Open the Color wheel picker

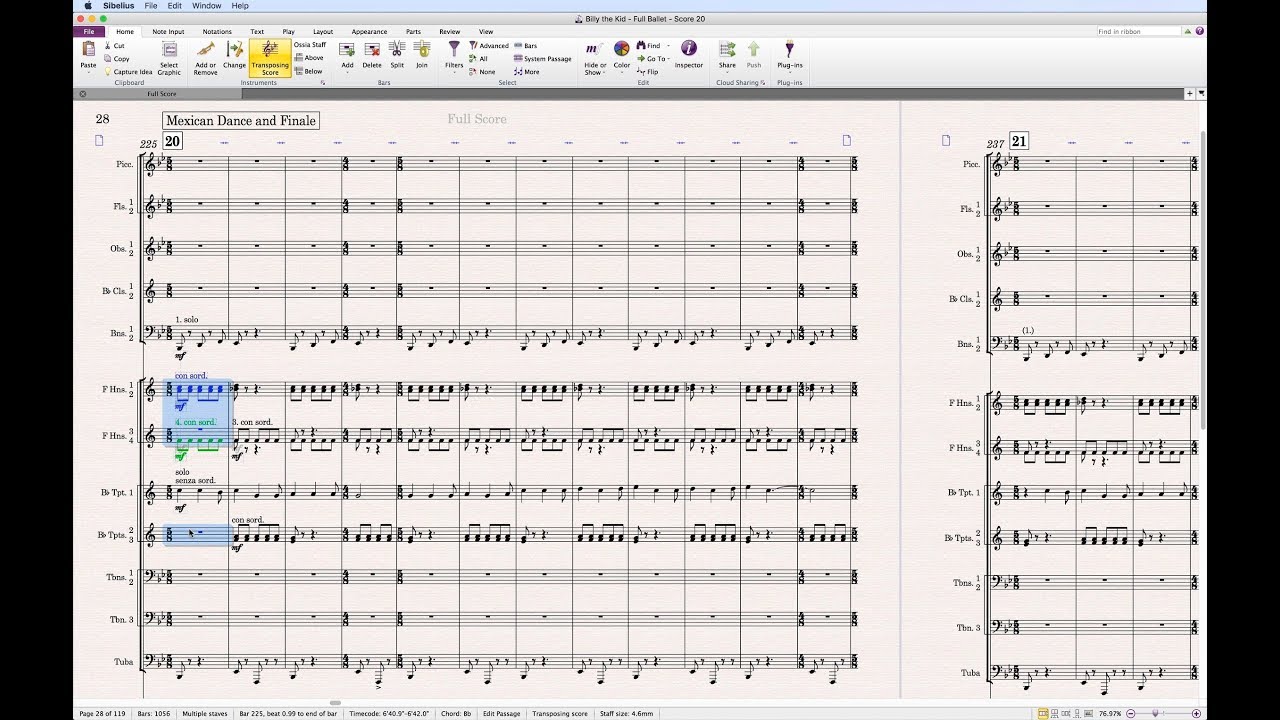point(622,49)
